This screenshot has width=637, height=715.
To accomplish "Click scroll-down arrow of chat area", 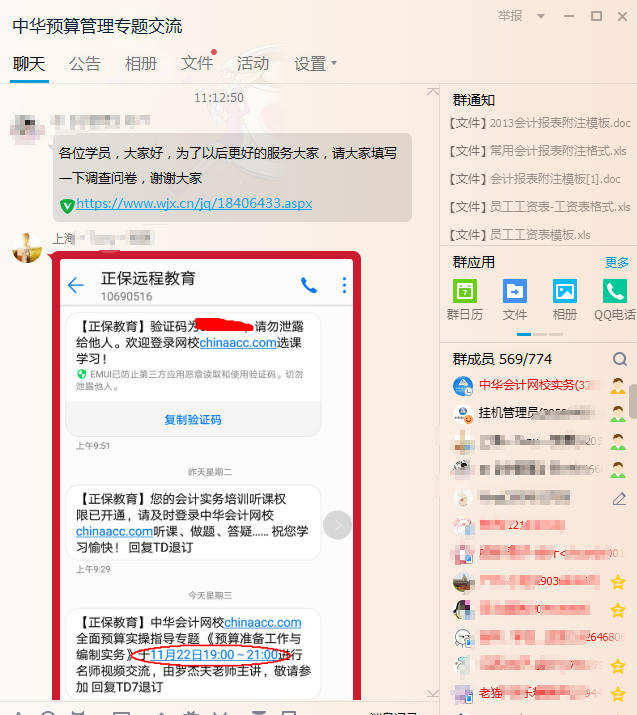I will pyautogui.click(x=433, y=693).
